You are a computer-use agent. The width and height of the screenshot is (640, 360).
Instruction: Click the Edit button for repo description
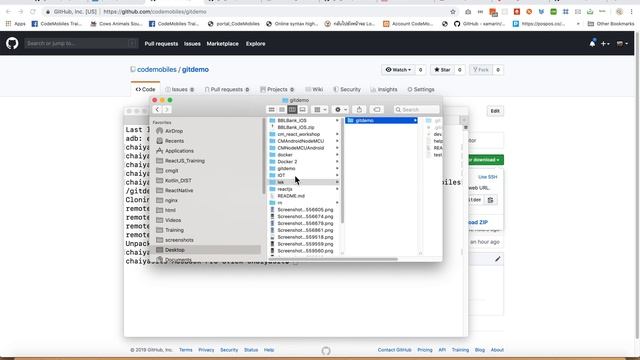coord(495,111)
